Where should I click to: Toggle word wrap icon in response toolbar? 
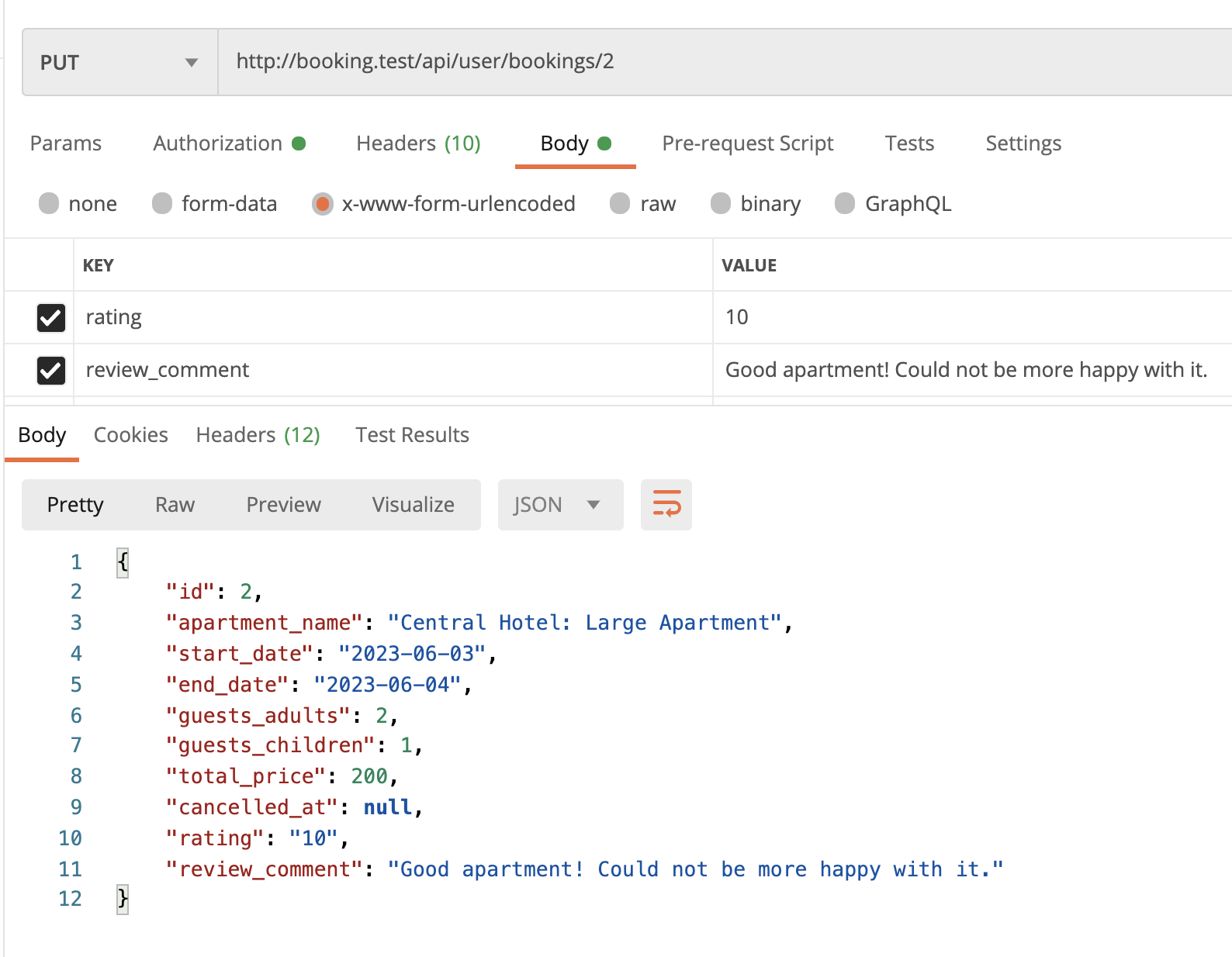666,505
